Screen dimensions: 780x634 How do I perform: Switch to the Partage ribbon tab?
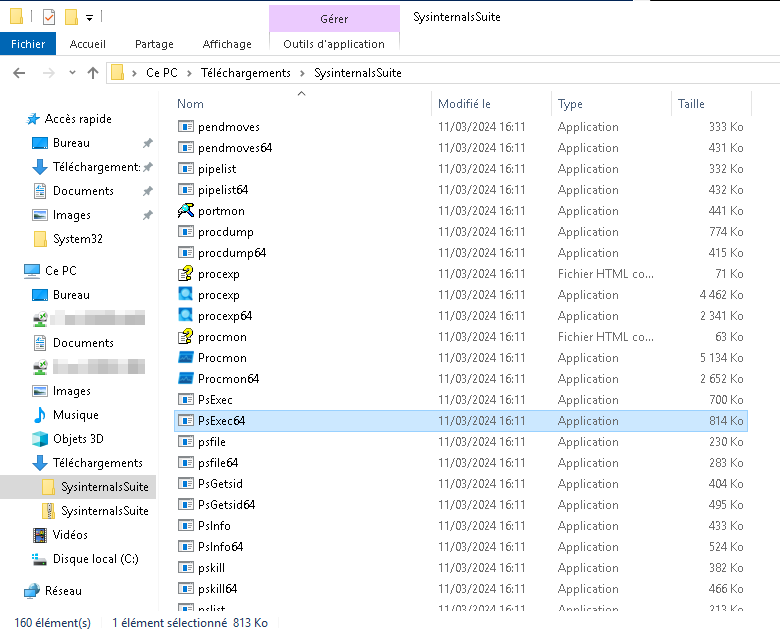point(154,44)
